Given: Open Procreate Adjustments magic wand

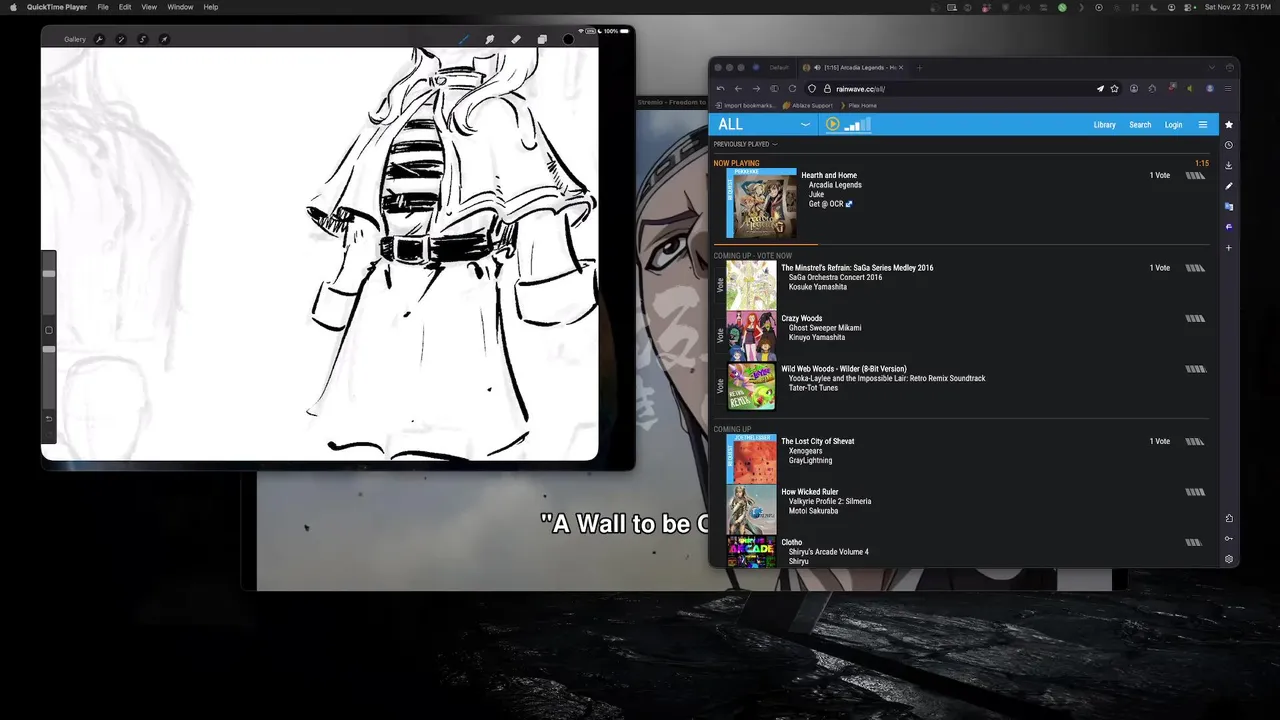Looking at the screenshot, I should (x=121, y=39).
